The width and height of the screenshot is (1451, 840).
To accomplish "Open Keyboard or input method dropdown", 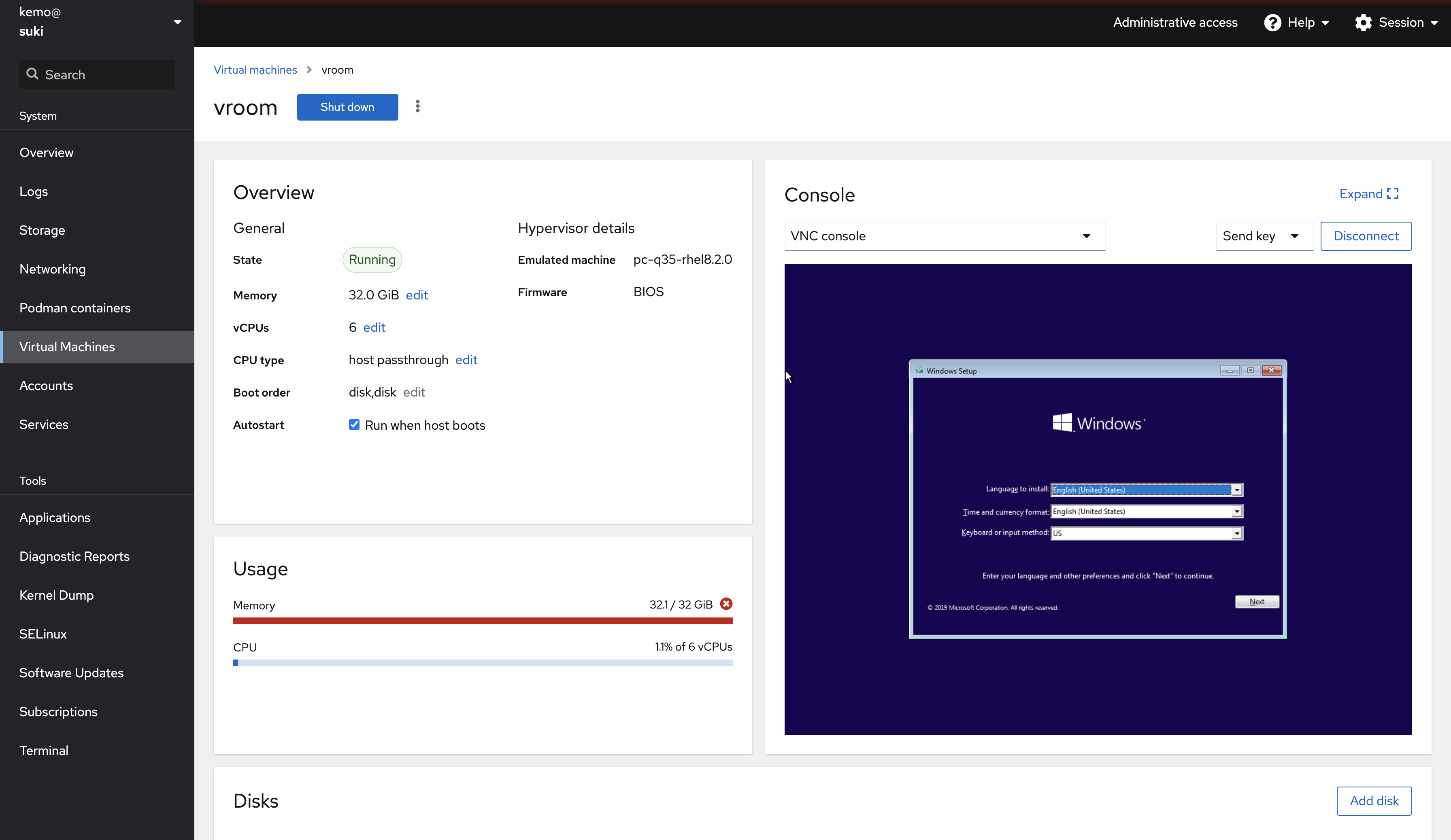I will [x=1236, y=533].
